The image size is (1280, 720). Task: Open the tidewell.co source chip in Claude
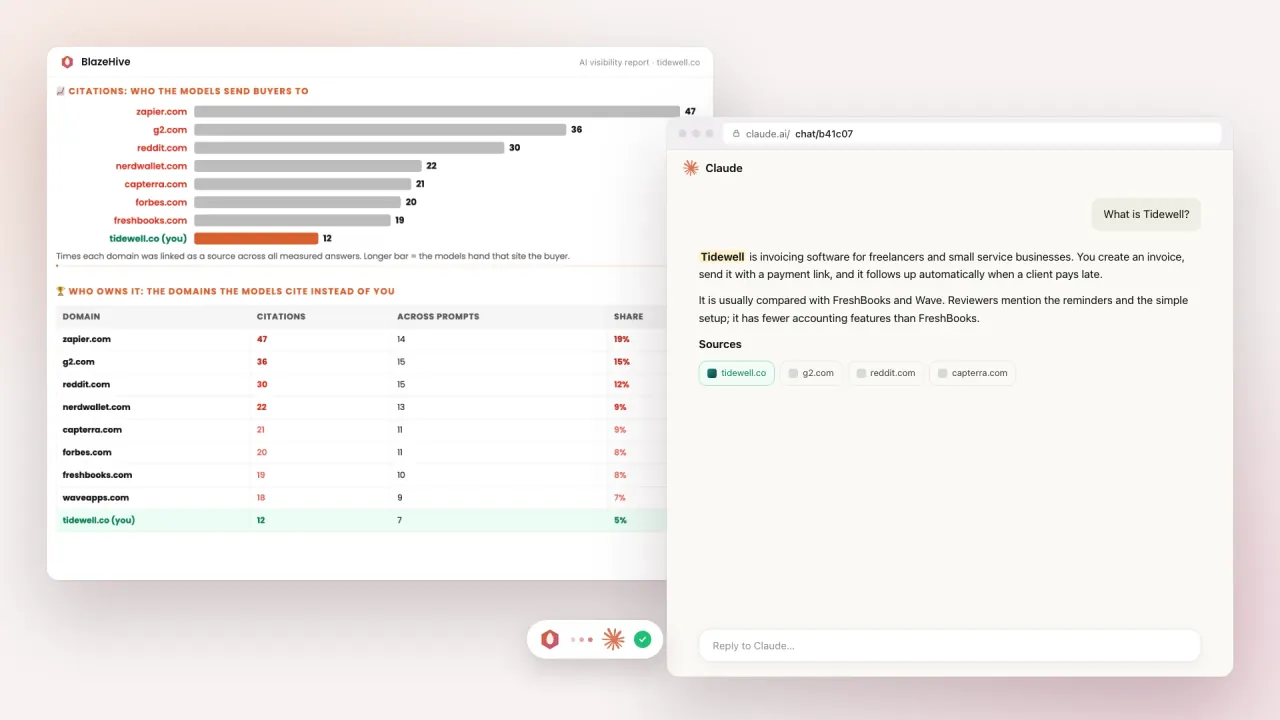[736, 373]
